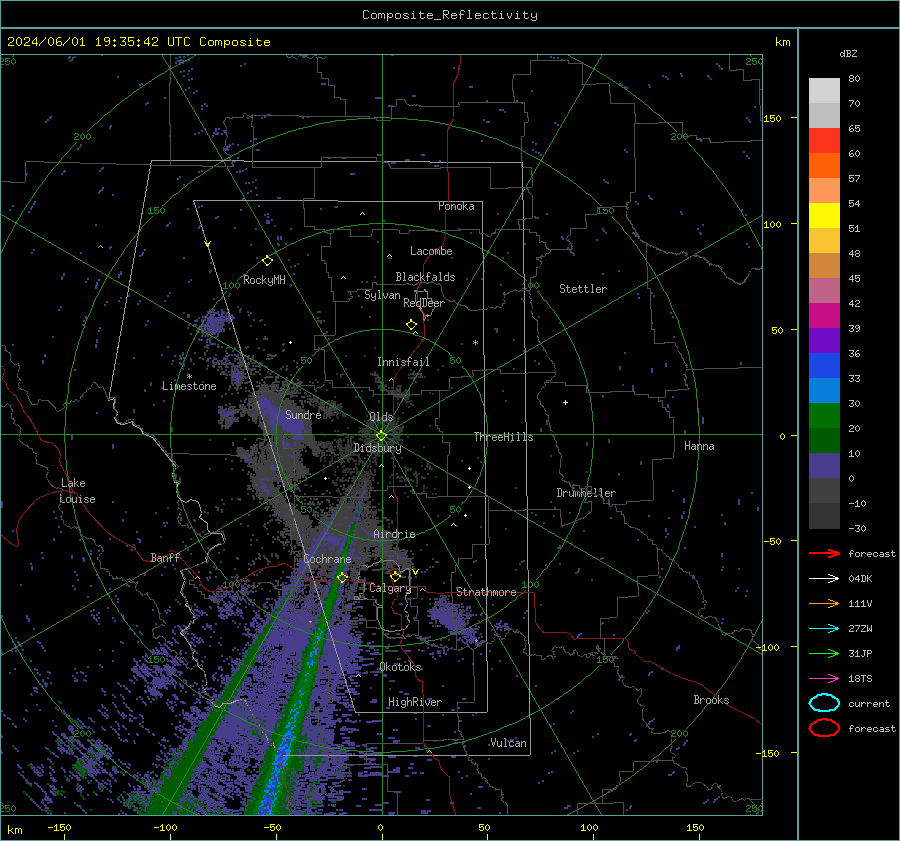This screenshot has width=900, height=841.
Task: Click the red 'forecast' ellipse legend icon
Action: tap(824, 728)
